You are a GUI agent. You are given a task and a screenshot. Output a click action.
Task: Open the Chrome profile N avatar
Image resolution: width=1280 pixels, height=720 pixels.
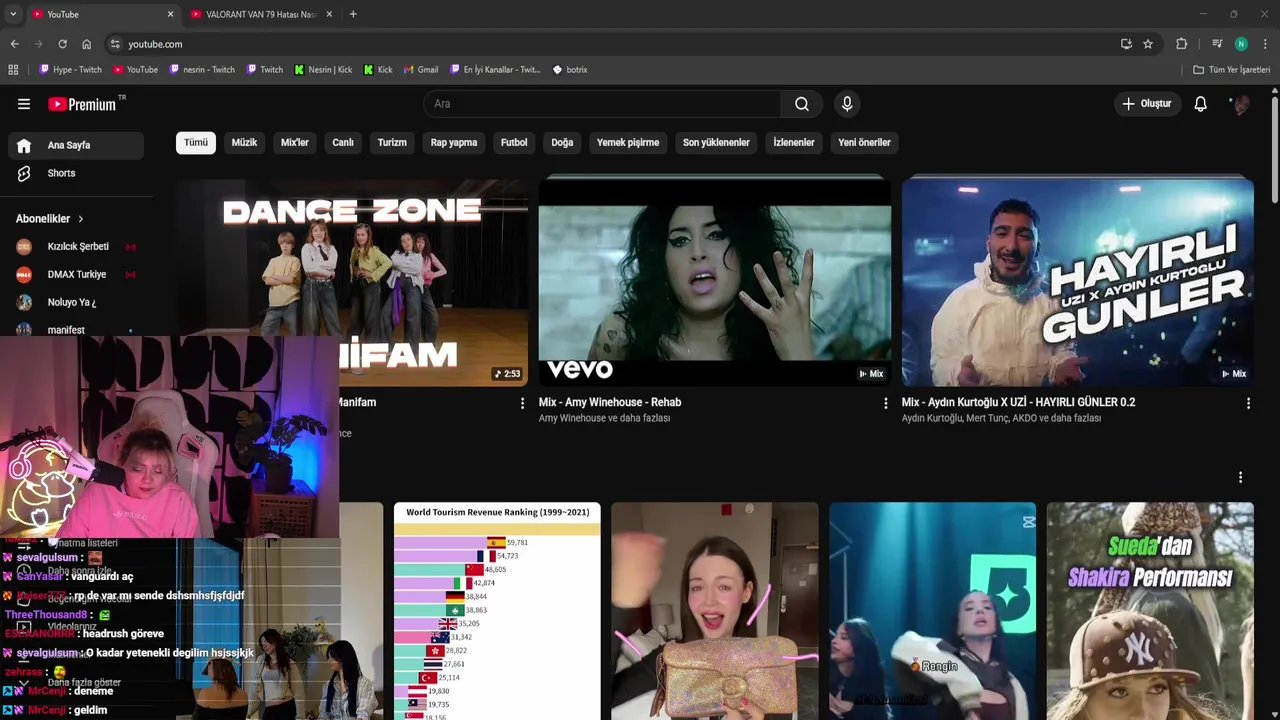point(1241,44)
